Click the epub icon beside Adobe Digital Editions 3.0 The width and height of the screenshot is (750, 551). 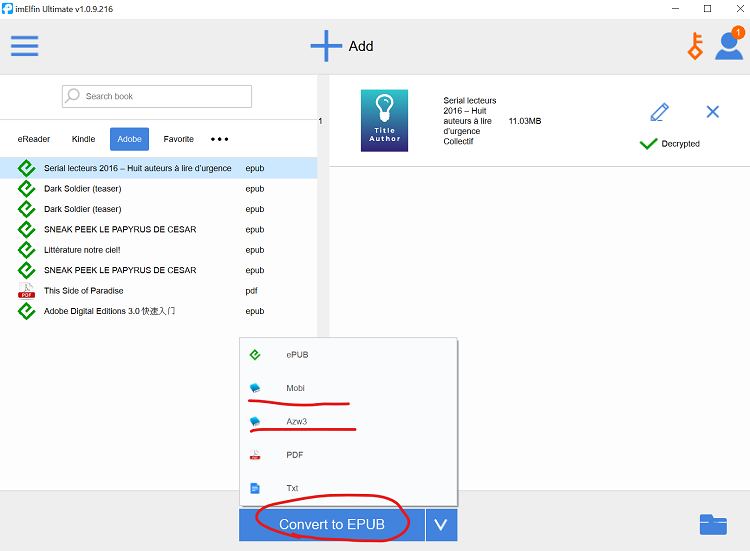(26, 311)
